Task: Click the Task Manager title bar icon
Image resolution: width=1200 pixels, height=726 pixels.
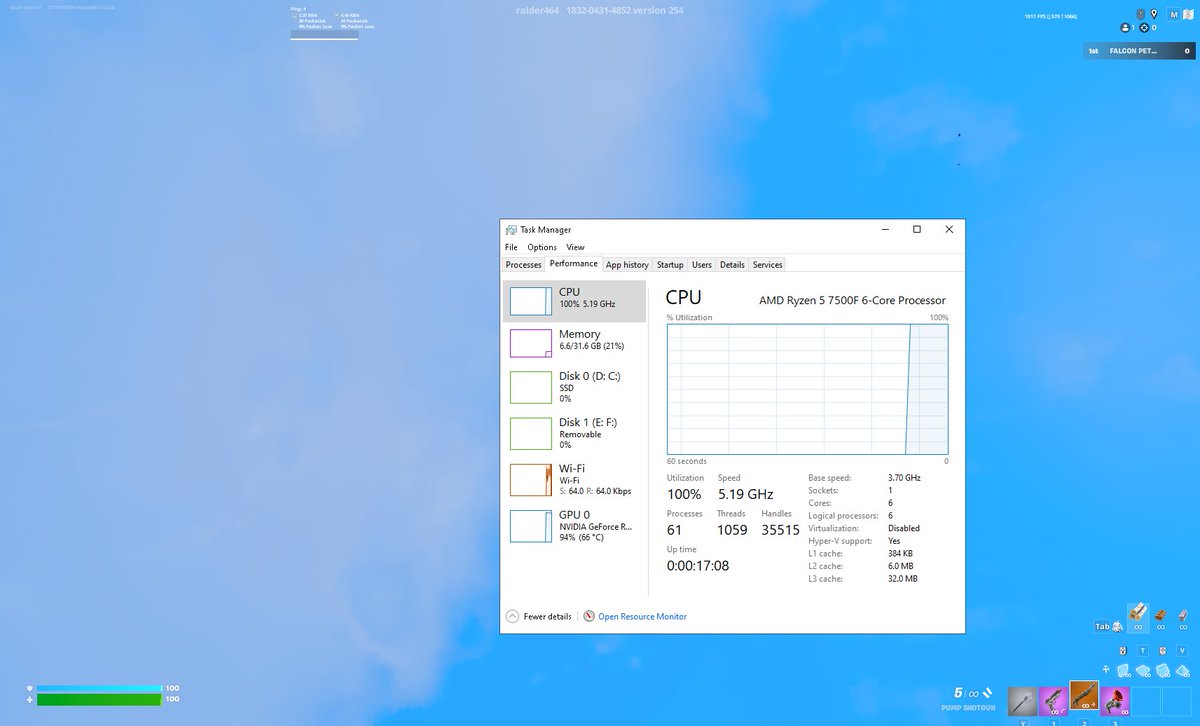Action: point(511,229)
